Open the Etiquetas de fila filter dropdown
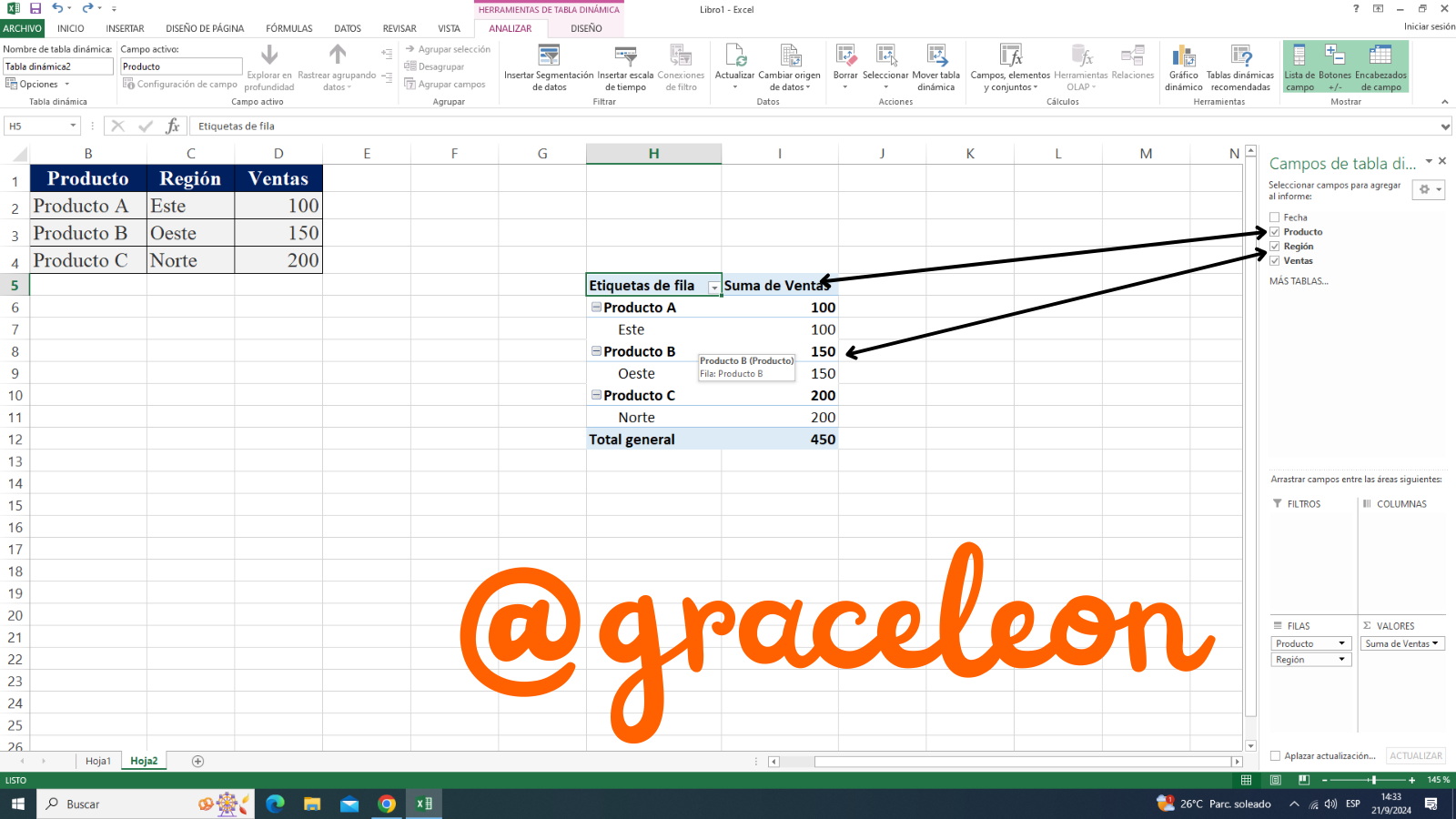This screenshot has width=1456, height=819. [x=713, y=287]
